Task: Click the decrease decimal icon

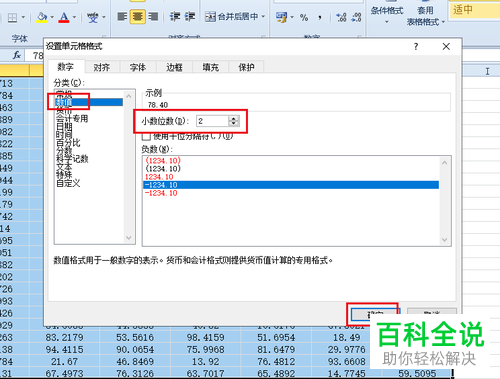Action: (x=356, y=17)
